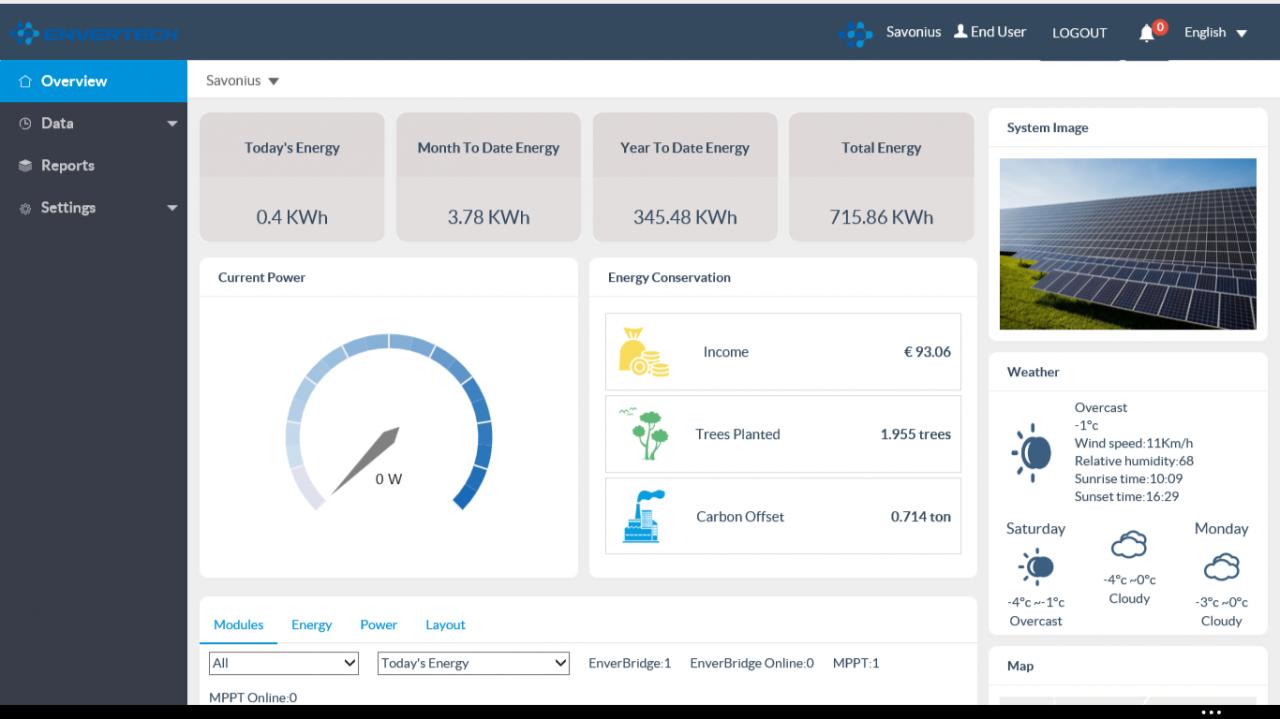Screen dimensions: 1280x719
Task: Click the Data clock icon in sidebar
Action: [x=25, y=124]
